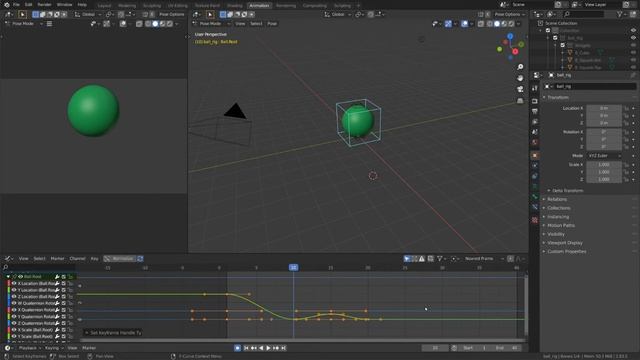This screenshot has height=360, width=640.
Task: Collapse the Transform panel
Action: click(x=557, y=97)
